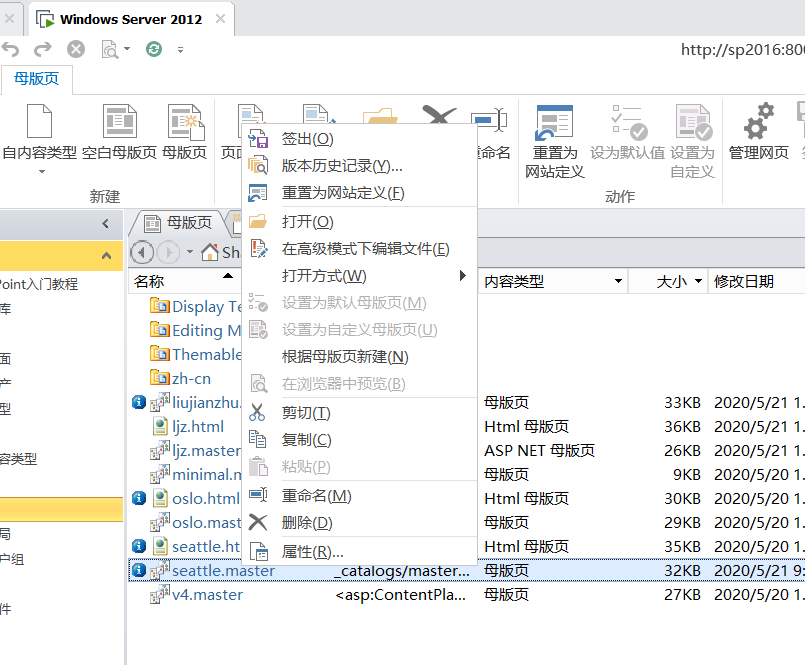Click the 在浏览器中预览(B) menu entry
Screen dimensions: 805x665
click(359, 384)
